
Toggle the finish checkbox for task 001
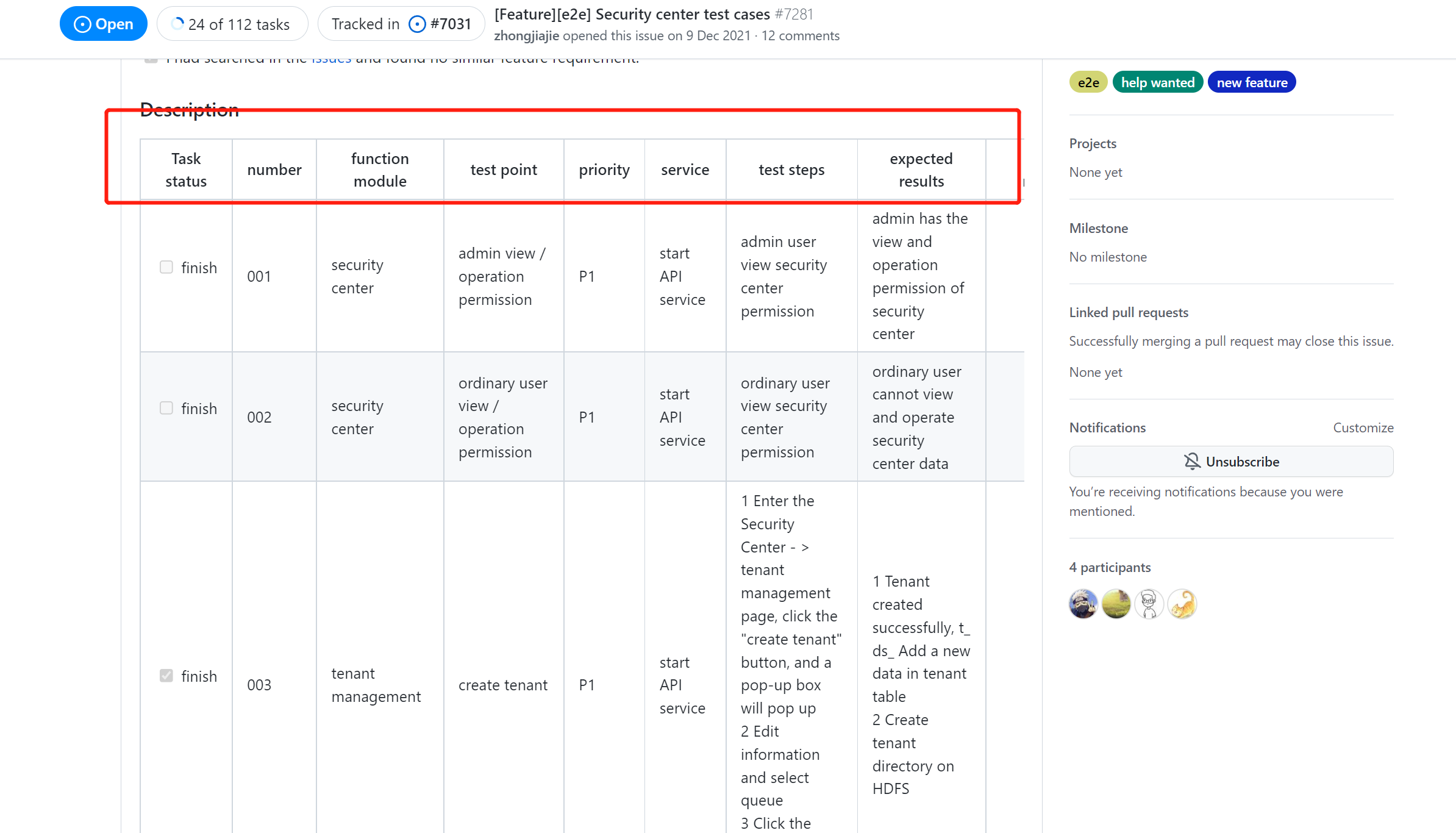[166, 267]
